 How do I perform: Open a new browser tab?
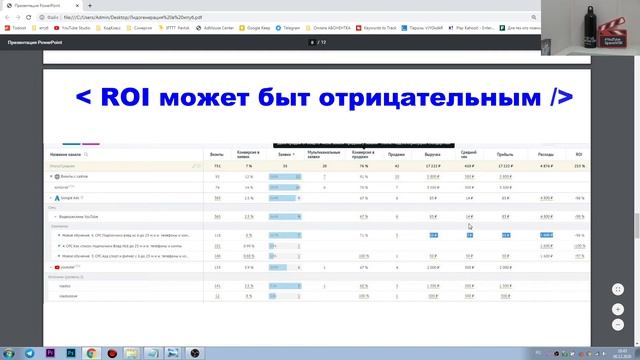pos(90,6)
